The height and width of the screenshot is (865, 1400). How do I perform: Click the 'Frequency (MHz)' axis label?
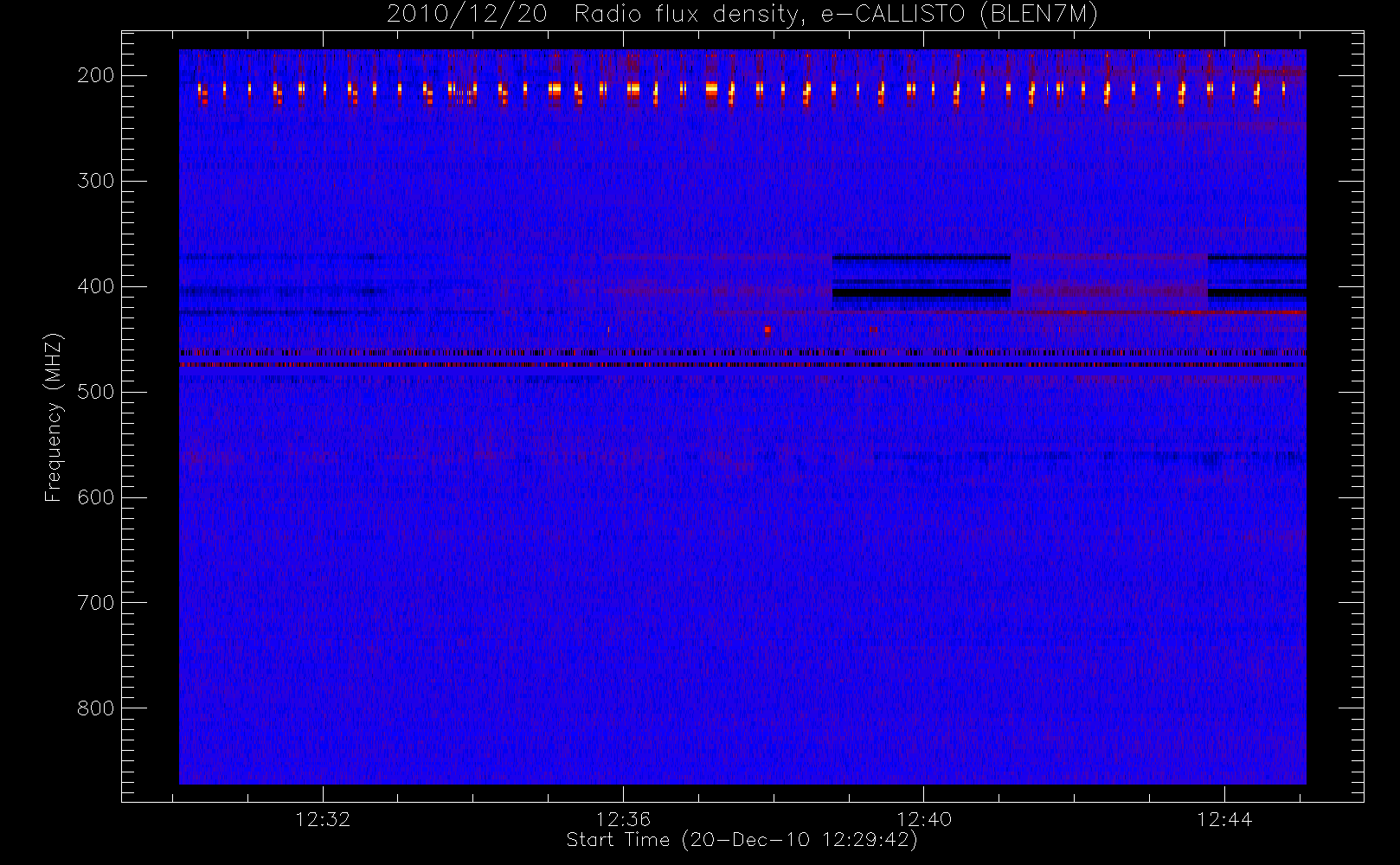54,417
